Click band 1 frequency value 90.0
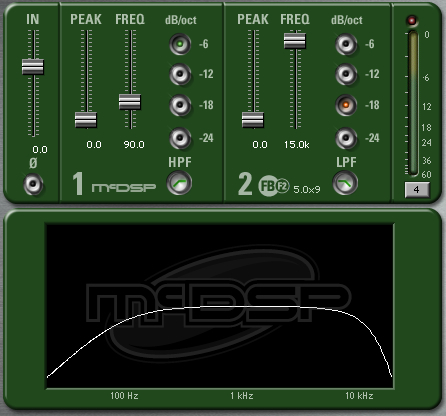This screenshot has height=416, width=446. [x=134, y=145]
